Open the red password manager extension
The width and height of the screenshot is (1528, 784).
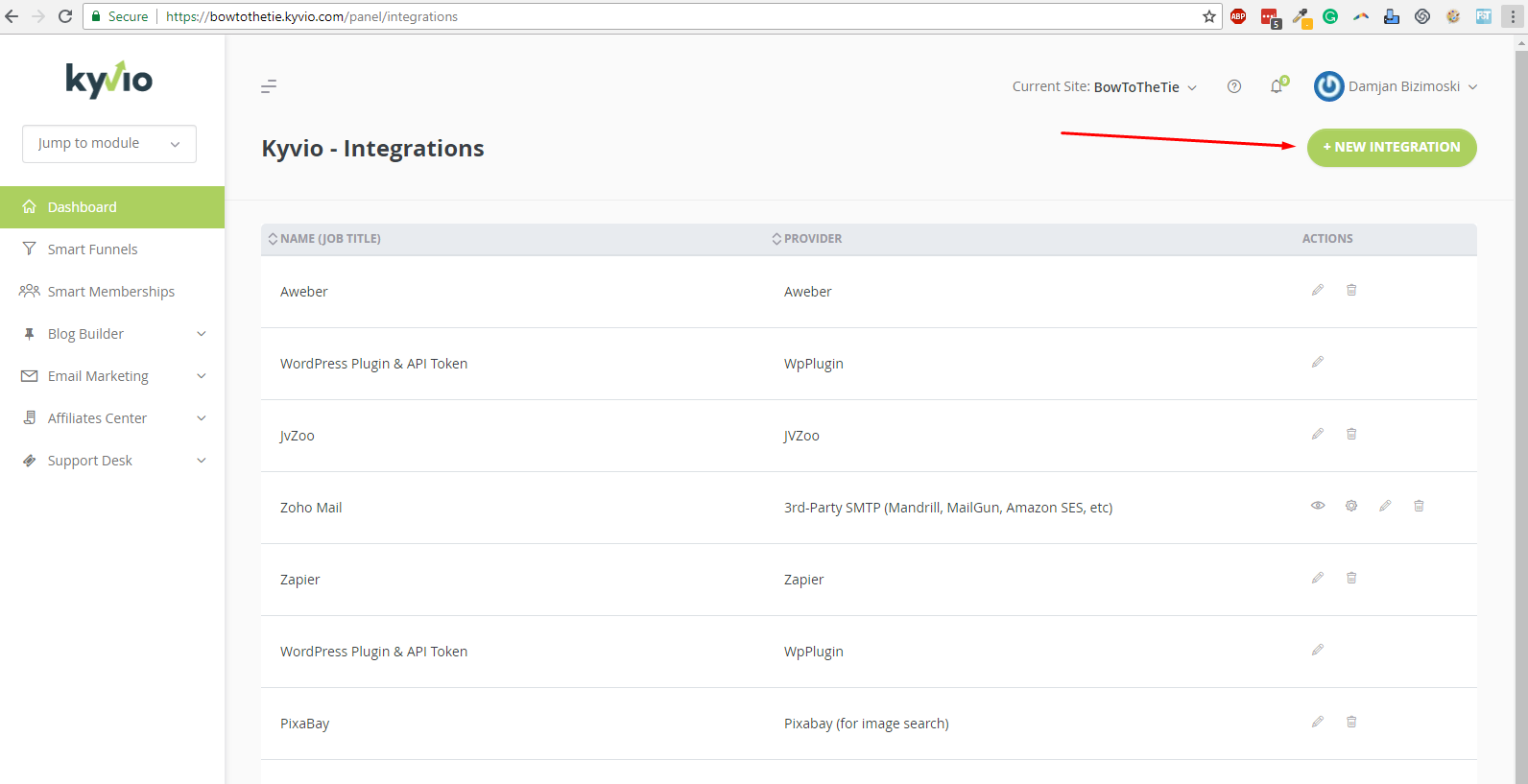[x=1270, y=17]
